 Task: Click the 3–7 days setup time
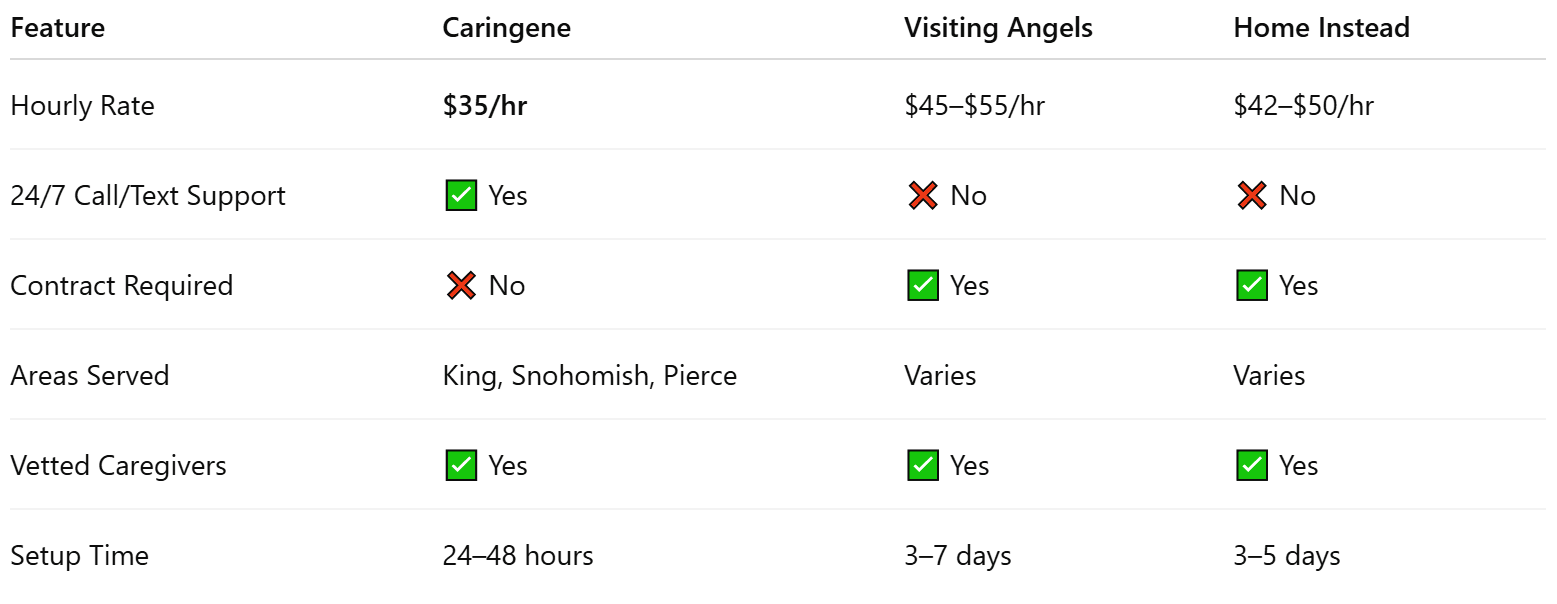point(958,556)
